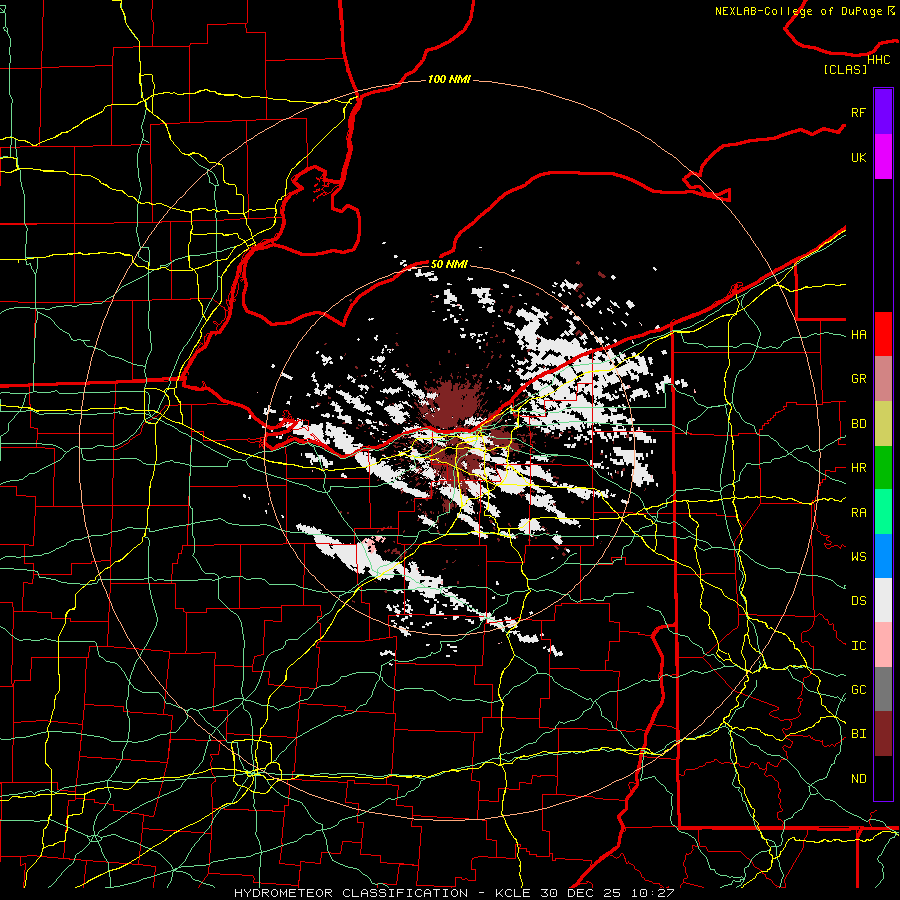This screenshot has height=900, width=900.
Task: Click the WS wet snow blue swatch
Action: click(883, 556)
